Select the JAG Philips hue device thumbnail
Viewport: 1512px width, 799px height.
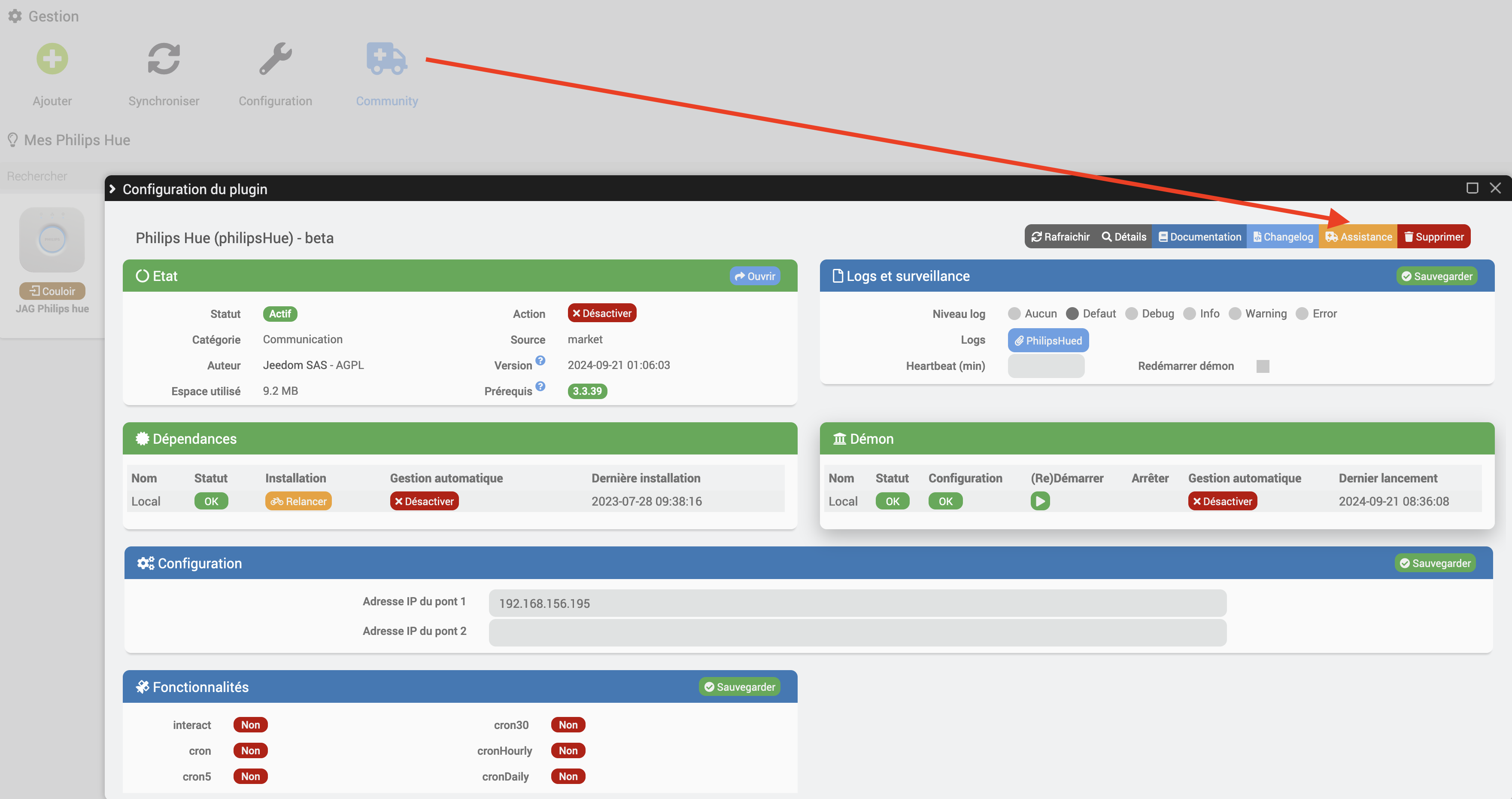[52, 240]
